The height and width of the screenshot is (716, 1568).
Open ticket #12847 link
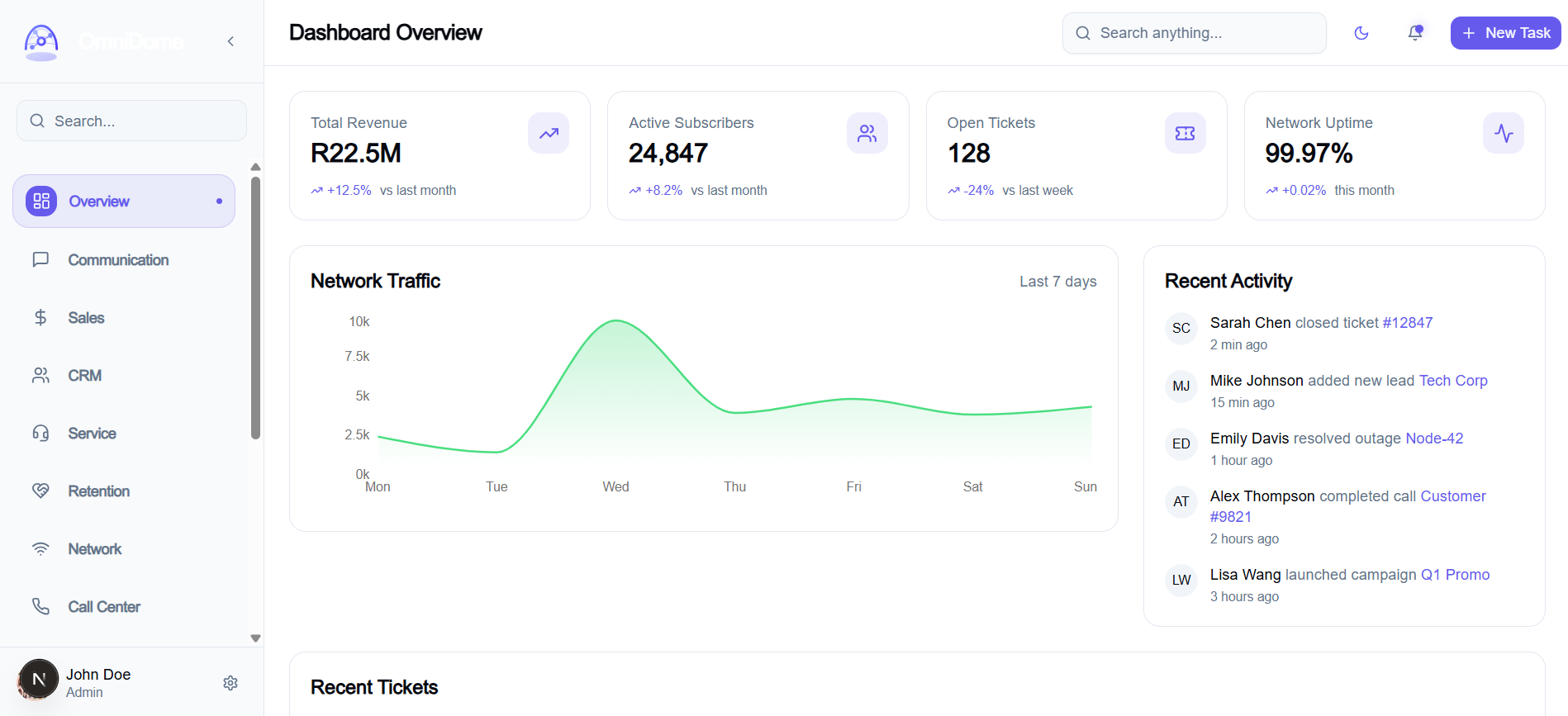coord(1408,323)
